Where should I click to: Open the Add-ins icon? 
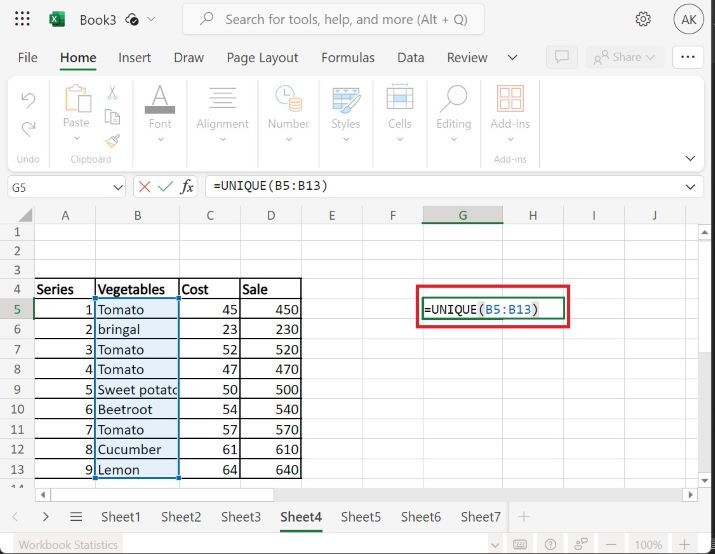[510, 98]
